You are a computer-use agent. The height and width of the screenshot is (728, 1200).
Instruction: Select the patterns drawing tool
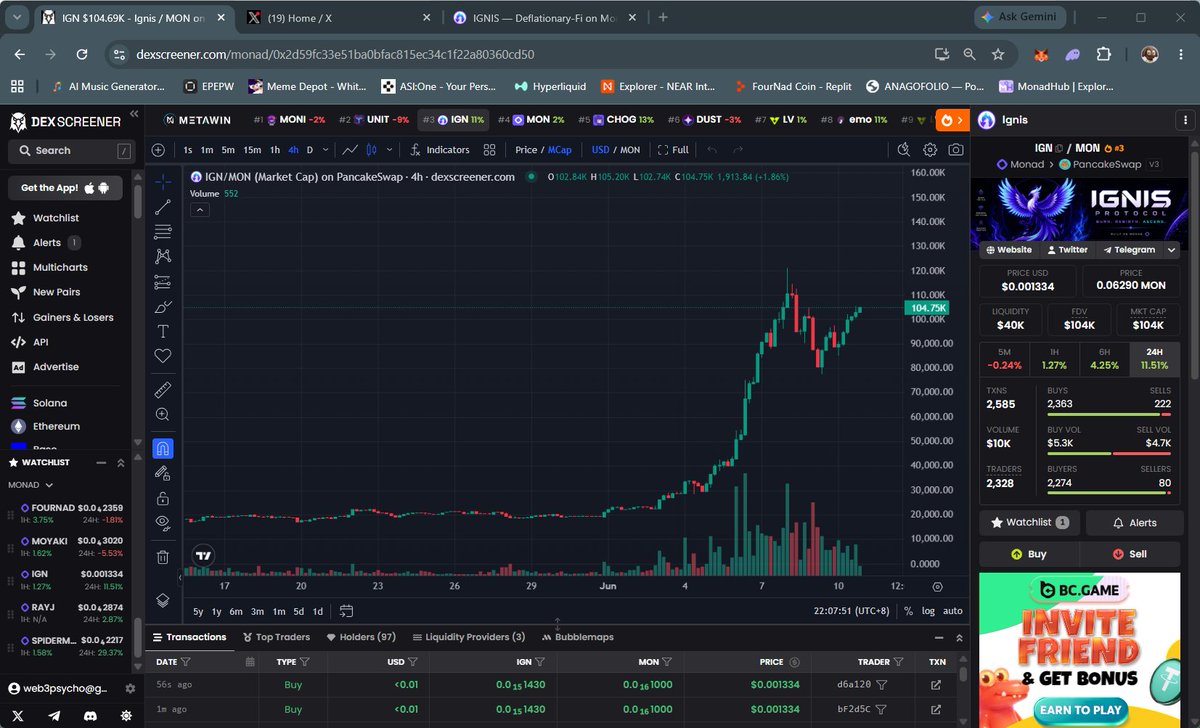pos(163,257)
